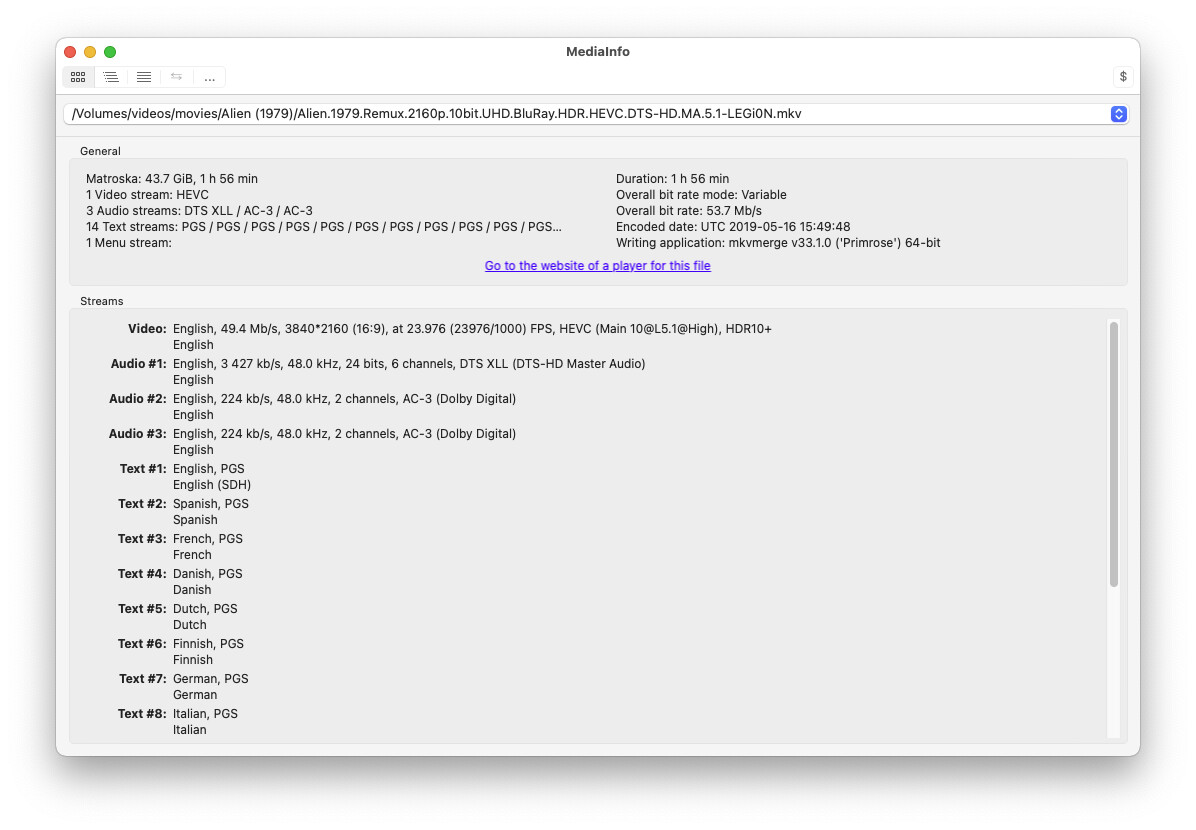Click the 'French, PGS' subtitle entry

pyautogui.click(x=207, y=539)
